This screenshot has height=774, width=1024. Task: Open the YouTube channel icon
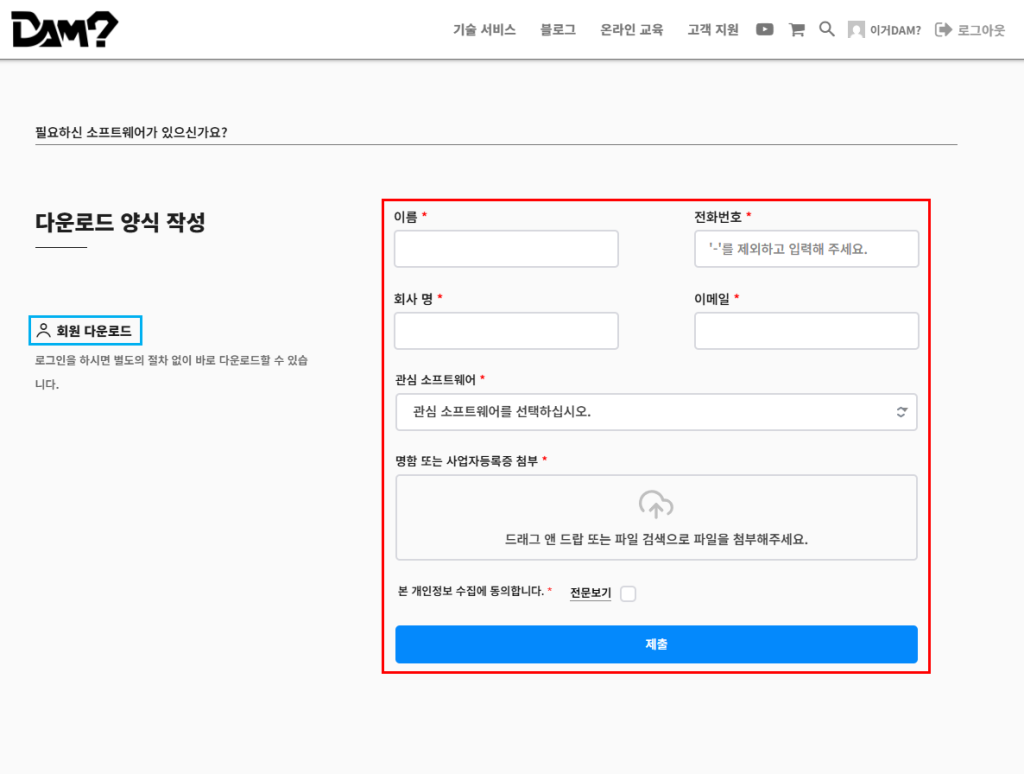[764, 29]
